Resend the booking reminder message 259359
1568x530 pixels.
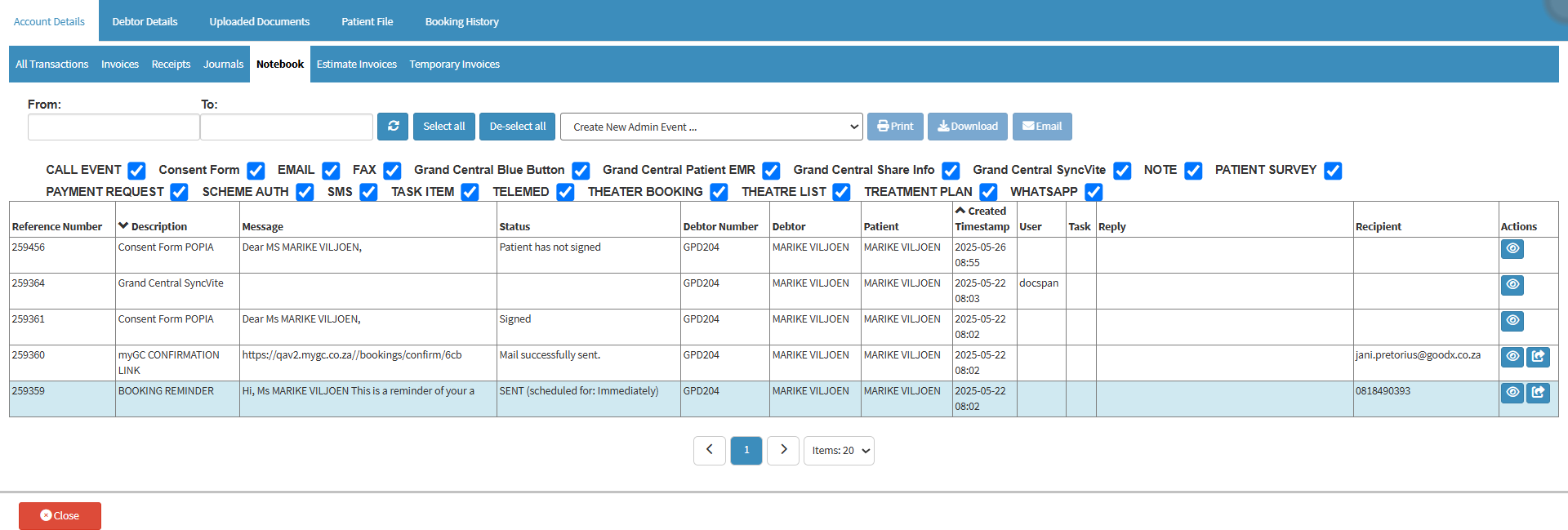[x=1538, y=393]
